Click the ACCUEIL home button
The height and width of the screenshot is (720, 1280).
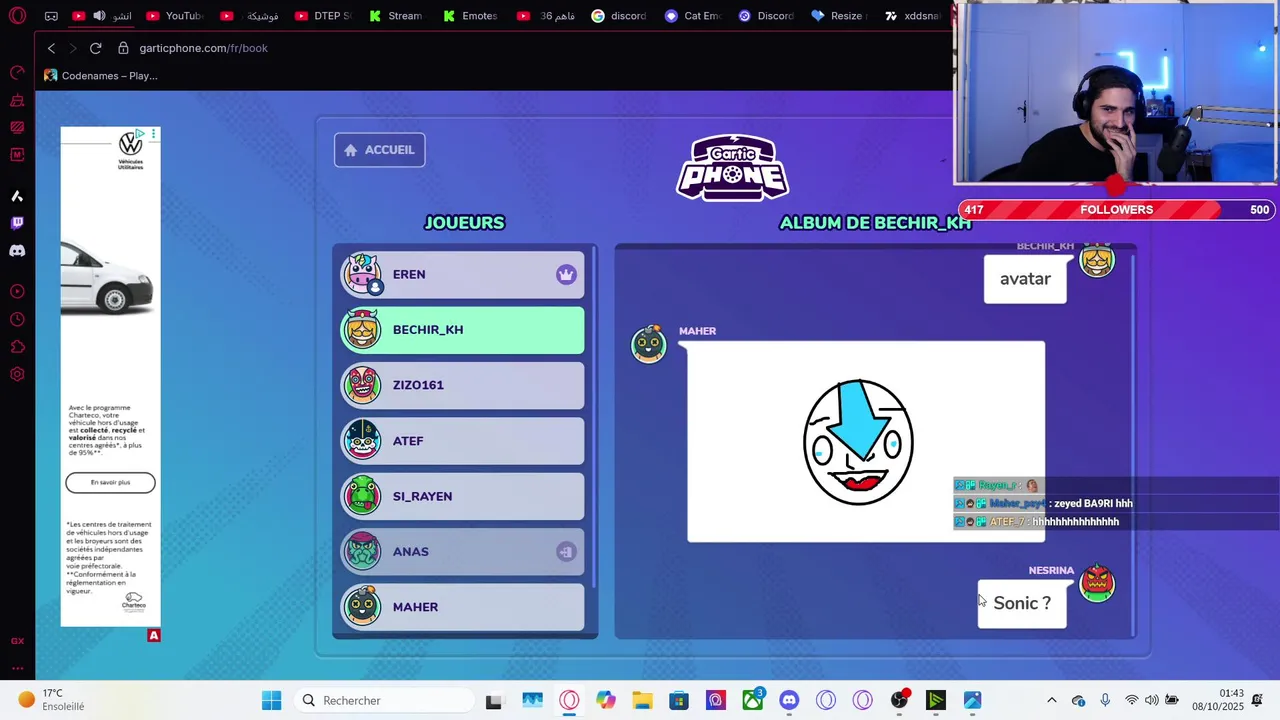pos(379,150)
